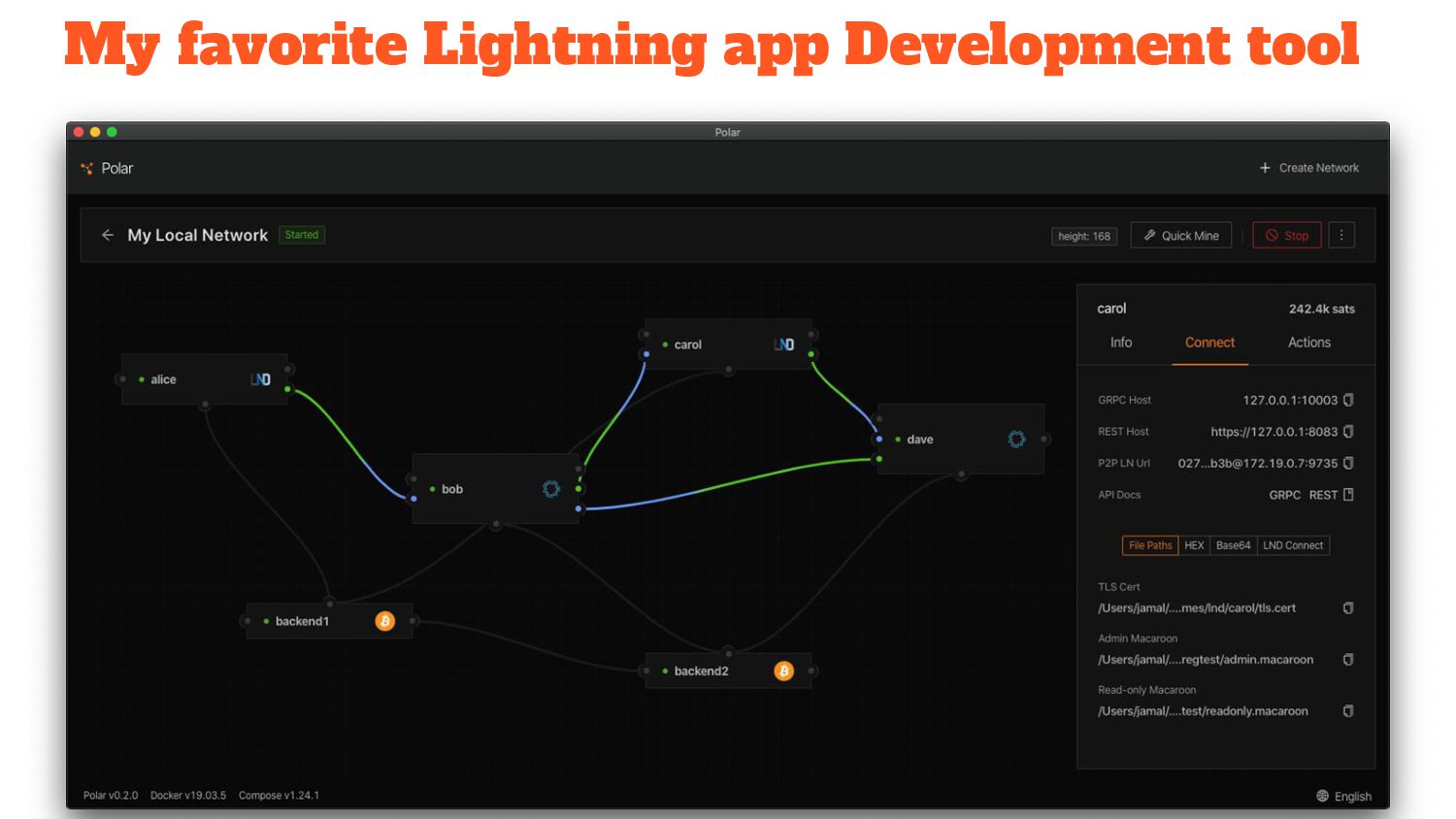1456x819 pixels.
Task: Open the Actions tab
Action: (1309, 343)
